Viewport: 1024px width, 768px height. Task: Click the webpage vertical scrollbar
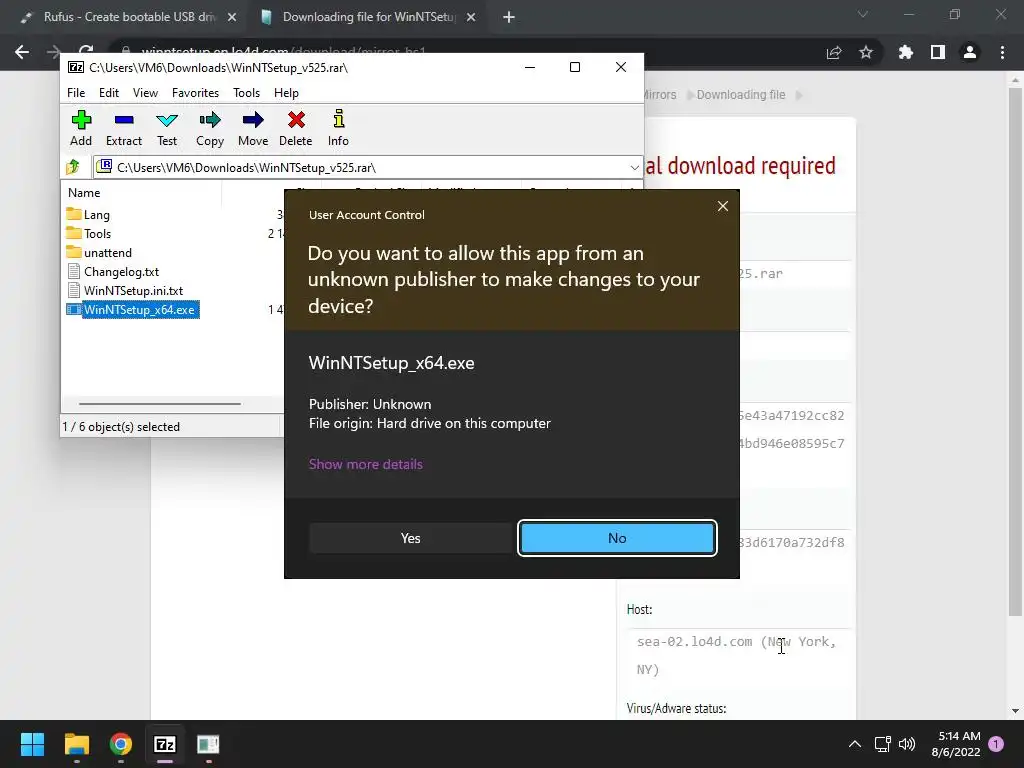(x=1015, y=351)
